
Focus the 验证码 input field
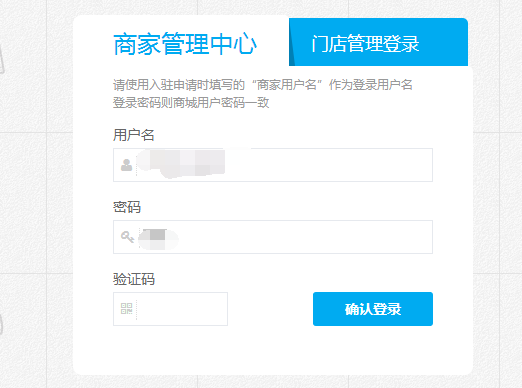click(x=170, y=309)
